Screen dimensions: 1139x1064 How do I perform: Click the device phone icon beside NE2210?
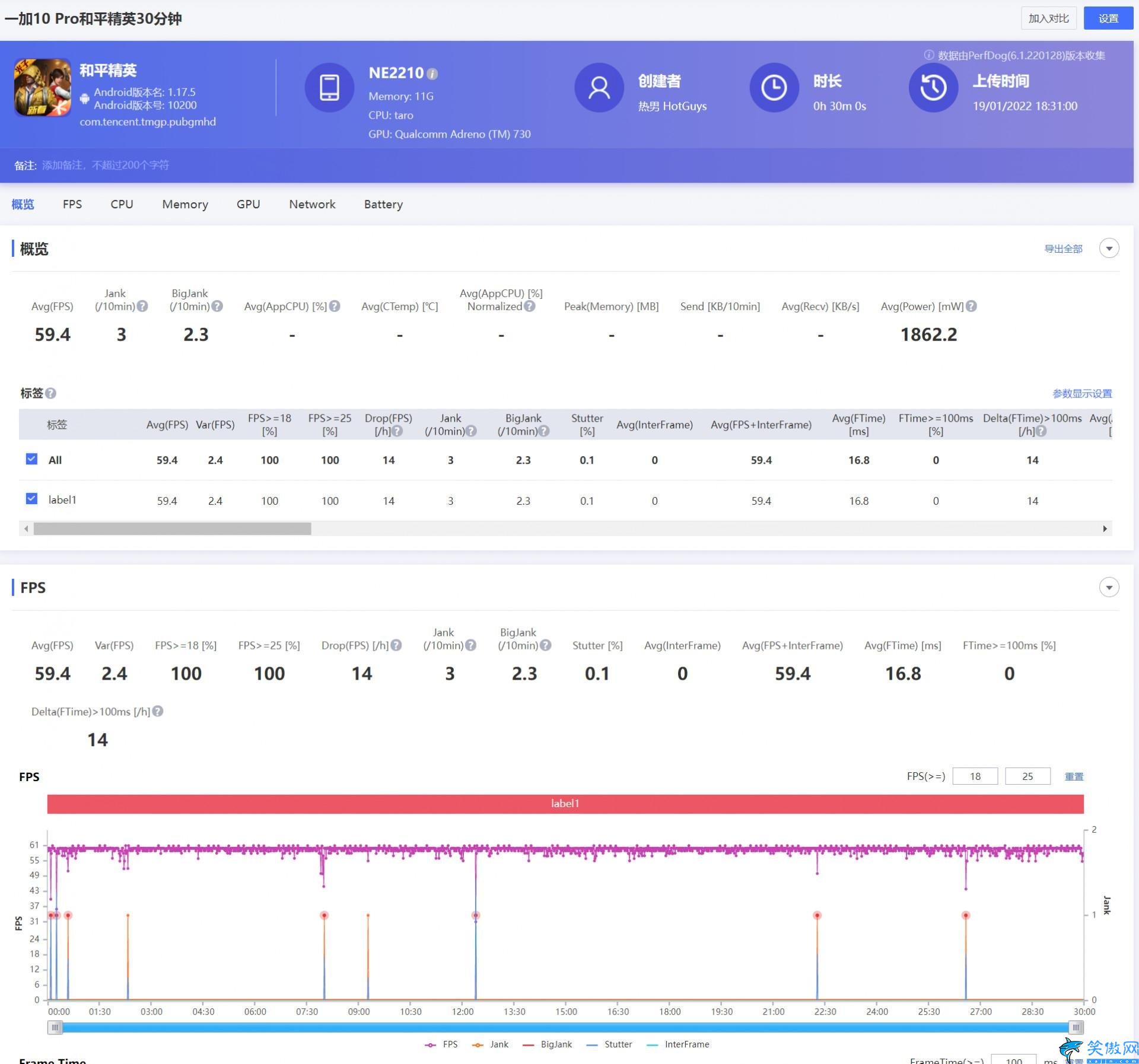[329, 88]
